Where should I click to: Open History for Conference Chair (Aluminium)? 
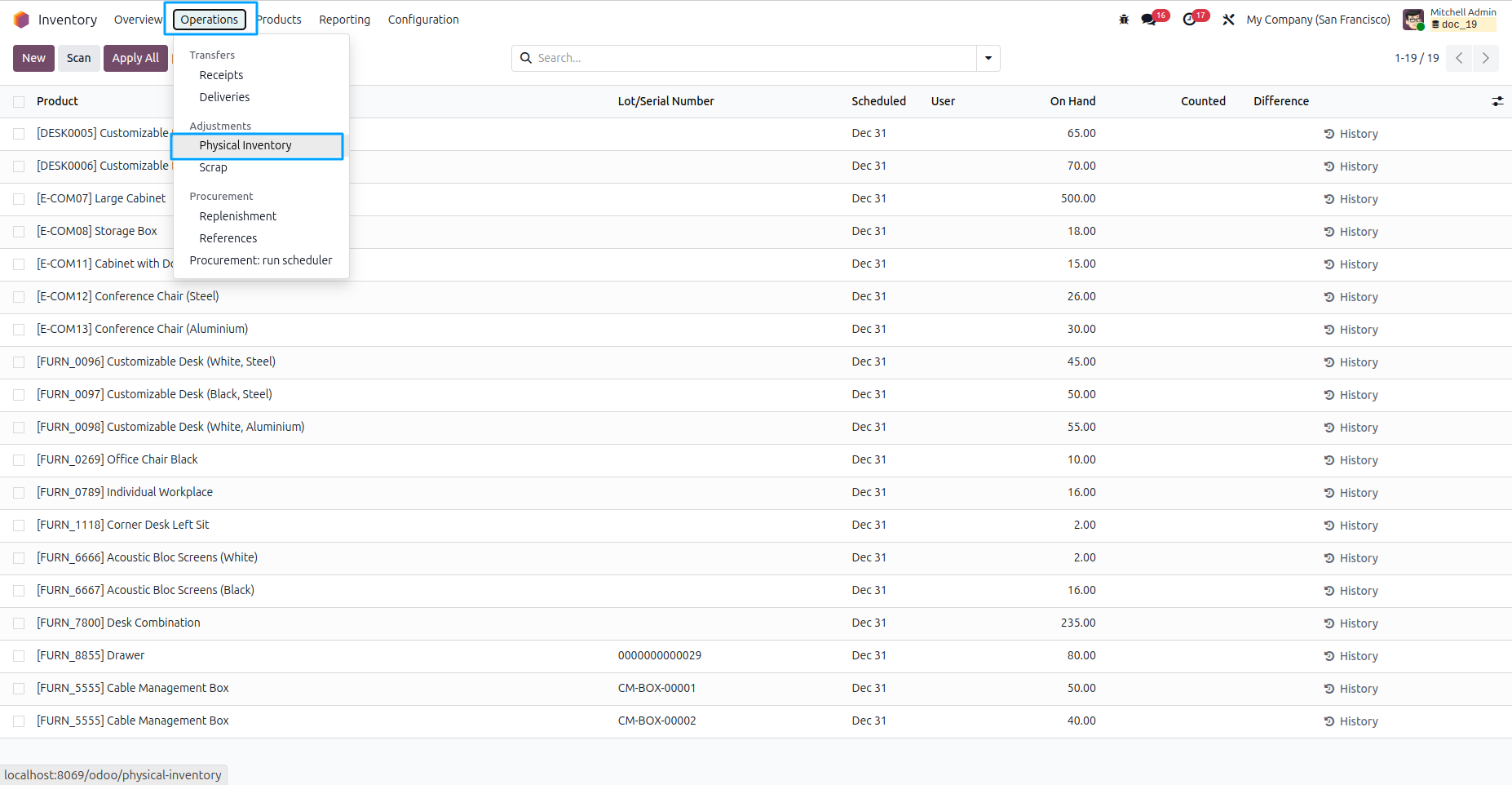click(1351, 330)
